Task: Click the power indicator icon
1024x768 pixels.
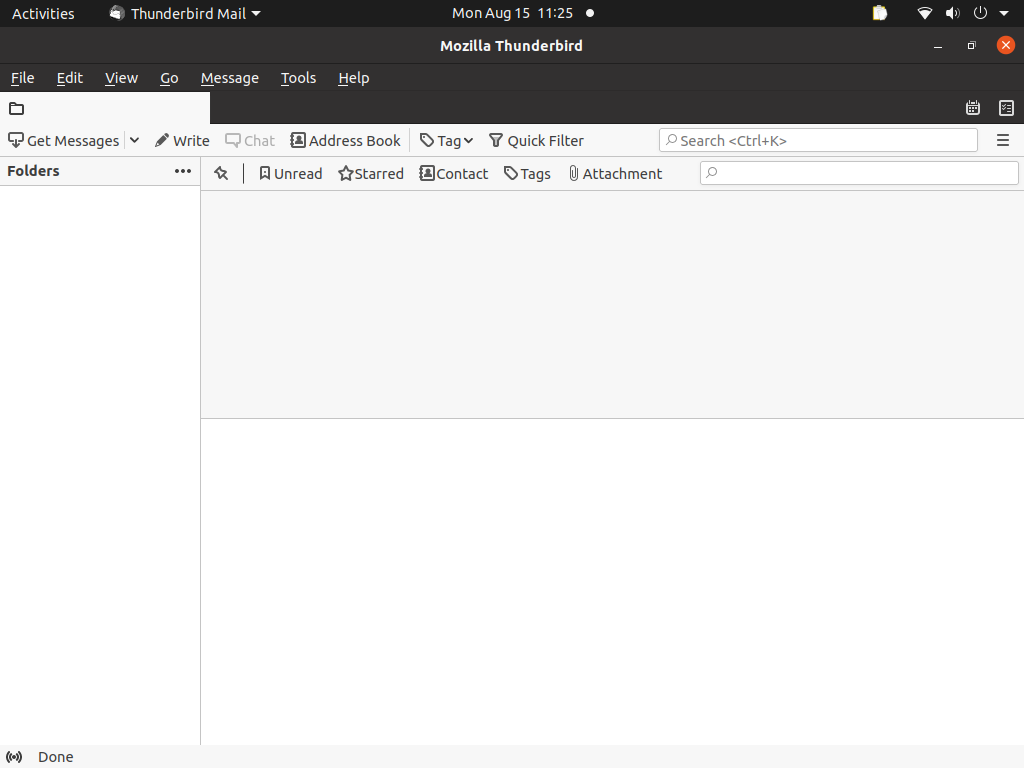Action: coord(980,13)
